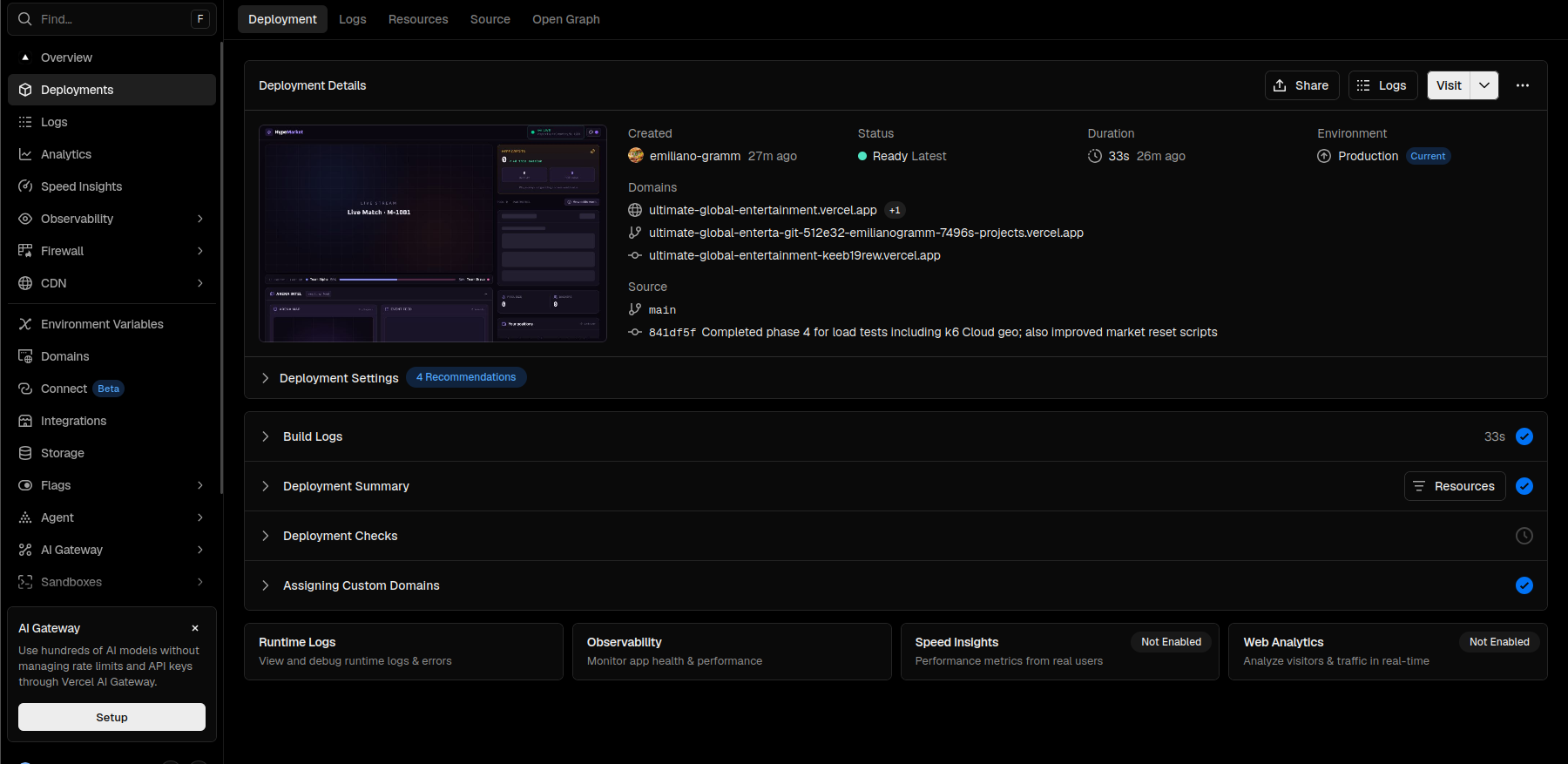Open the Analytics chart icon

[x=25, y=154]
